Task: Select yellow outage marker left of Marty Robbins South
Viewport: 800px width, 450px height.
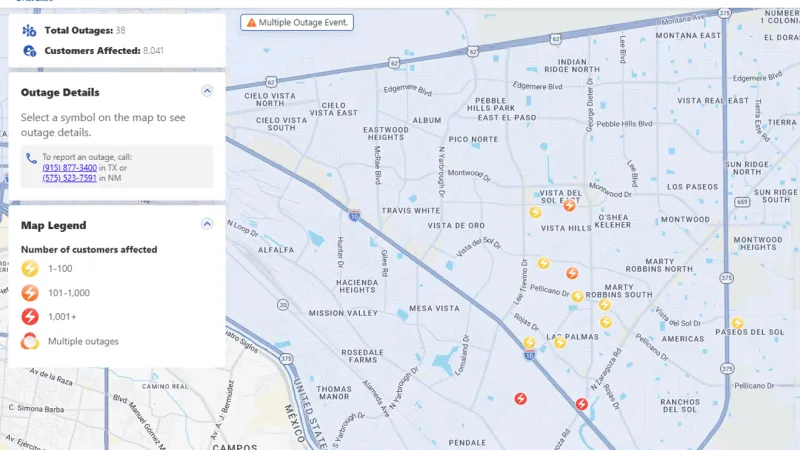Action: 577,296
